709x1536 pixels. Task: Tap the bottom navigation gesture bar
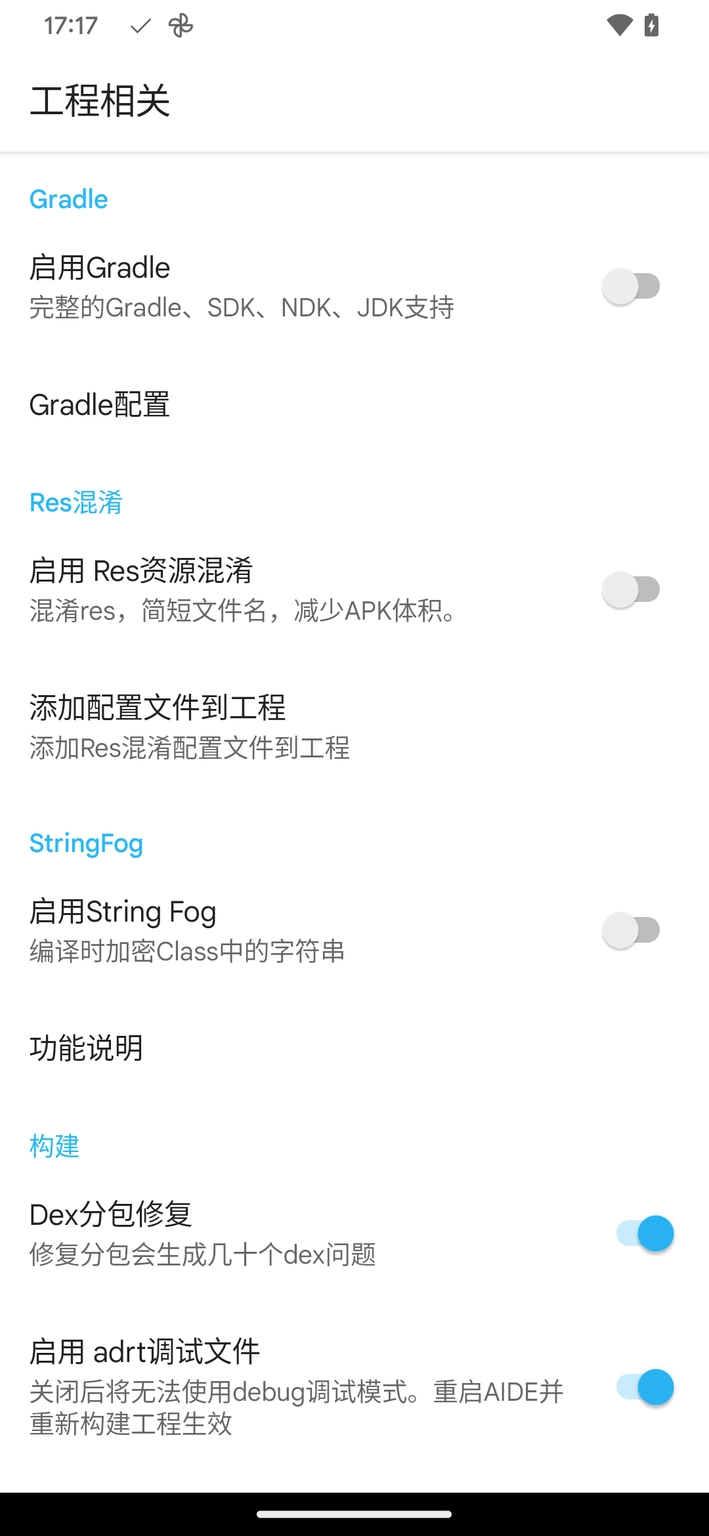[354, 1513]
